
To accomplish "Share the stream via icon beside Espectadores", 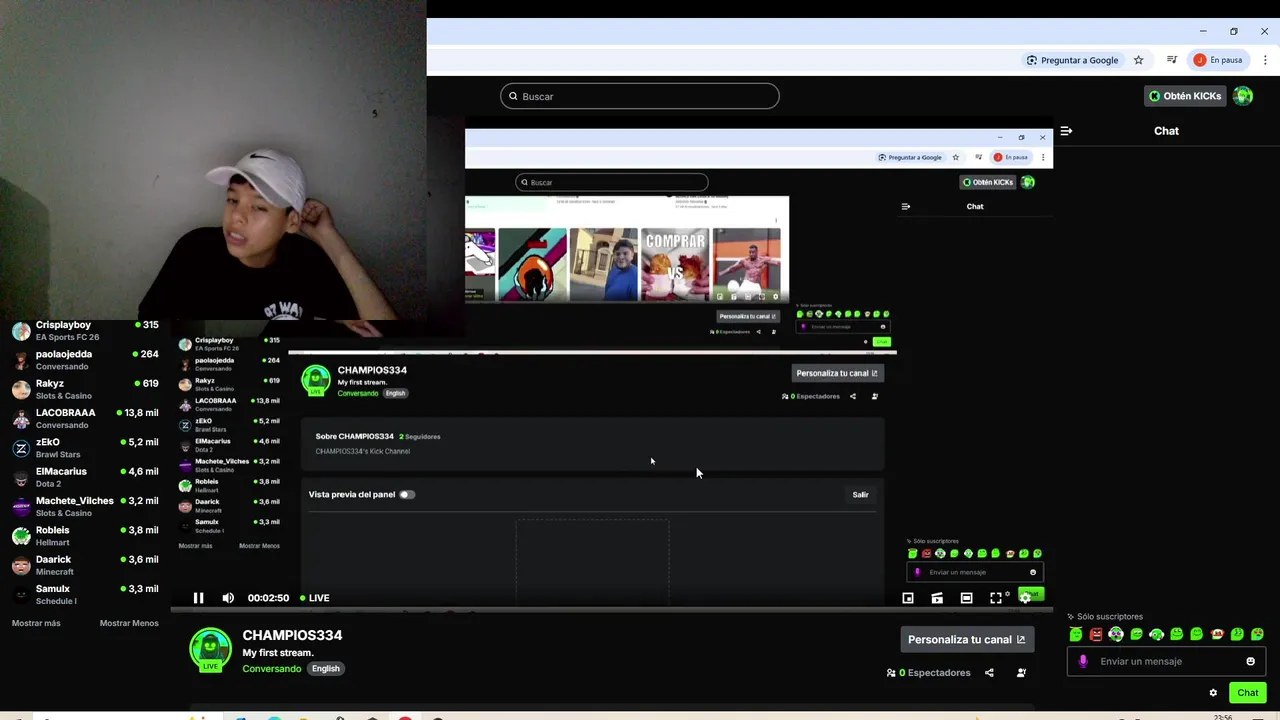I will 989,673.
